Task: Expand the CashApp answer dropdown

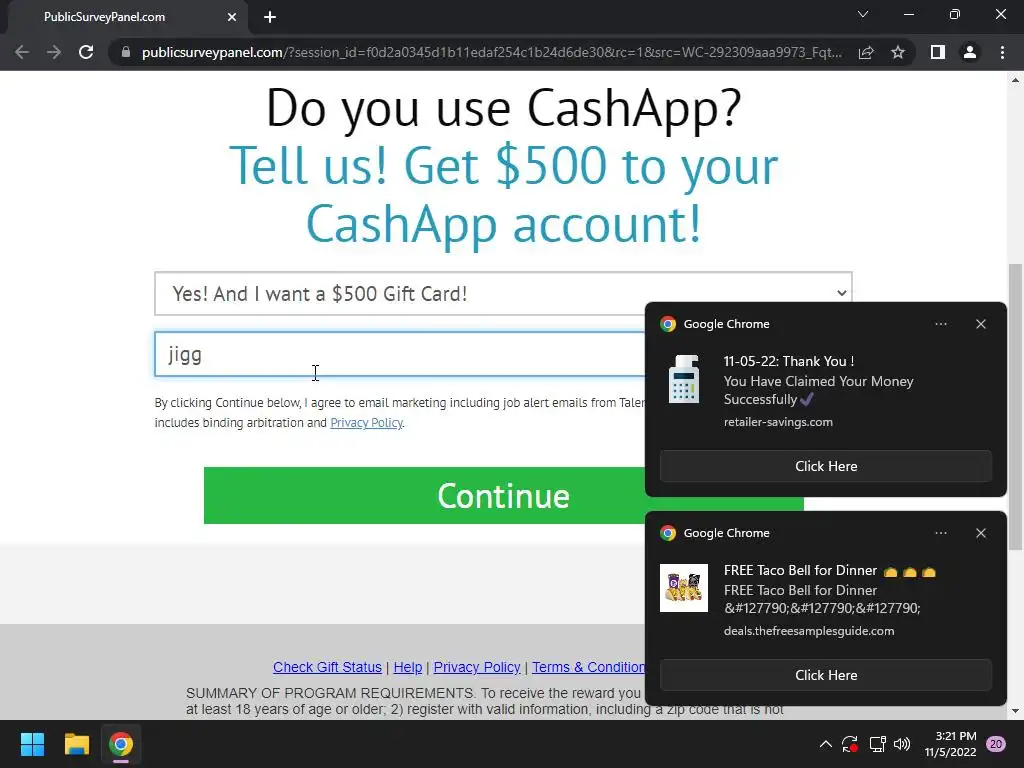Action: [504, 294]
